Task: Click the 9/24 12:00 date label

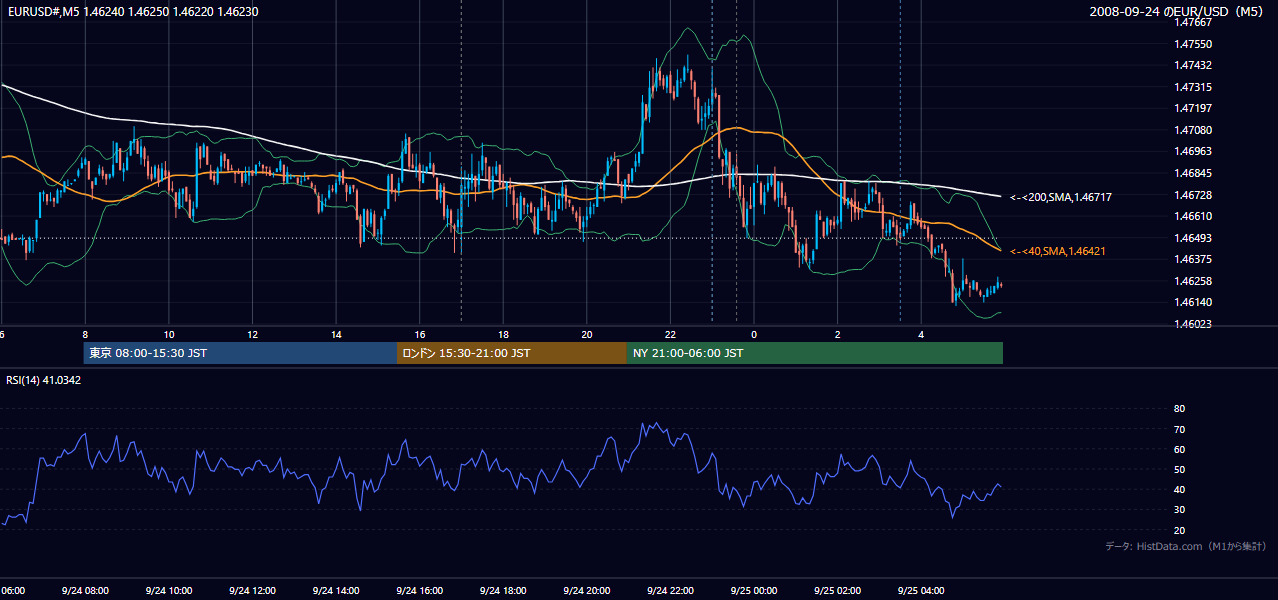Action: [x=252, y=591]
